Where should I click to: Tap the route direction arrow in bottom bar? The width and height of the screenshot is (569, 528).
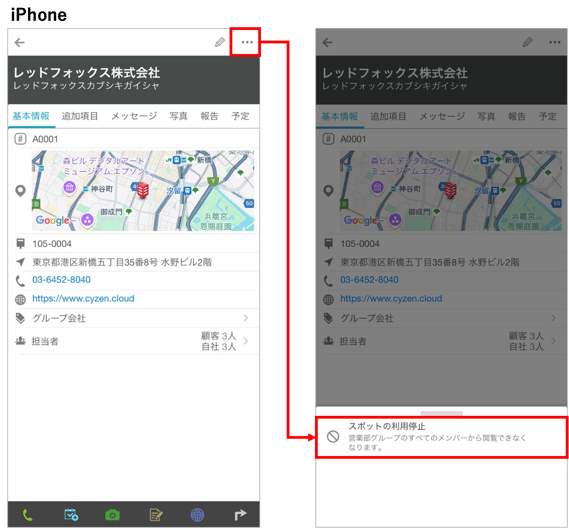[240, 514]
